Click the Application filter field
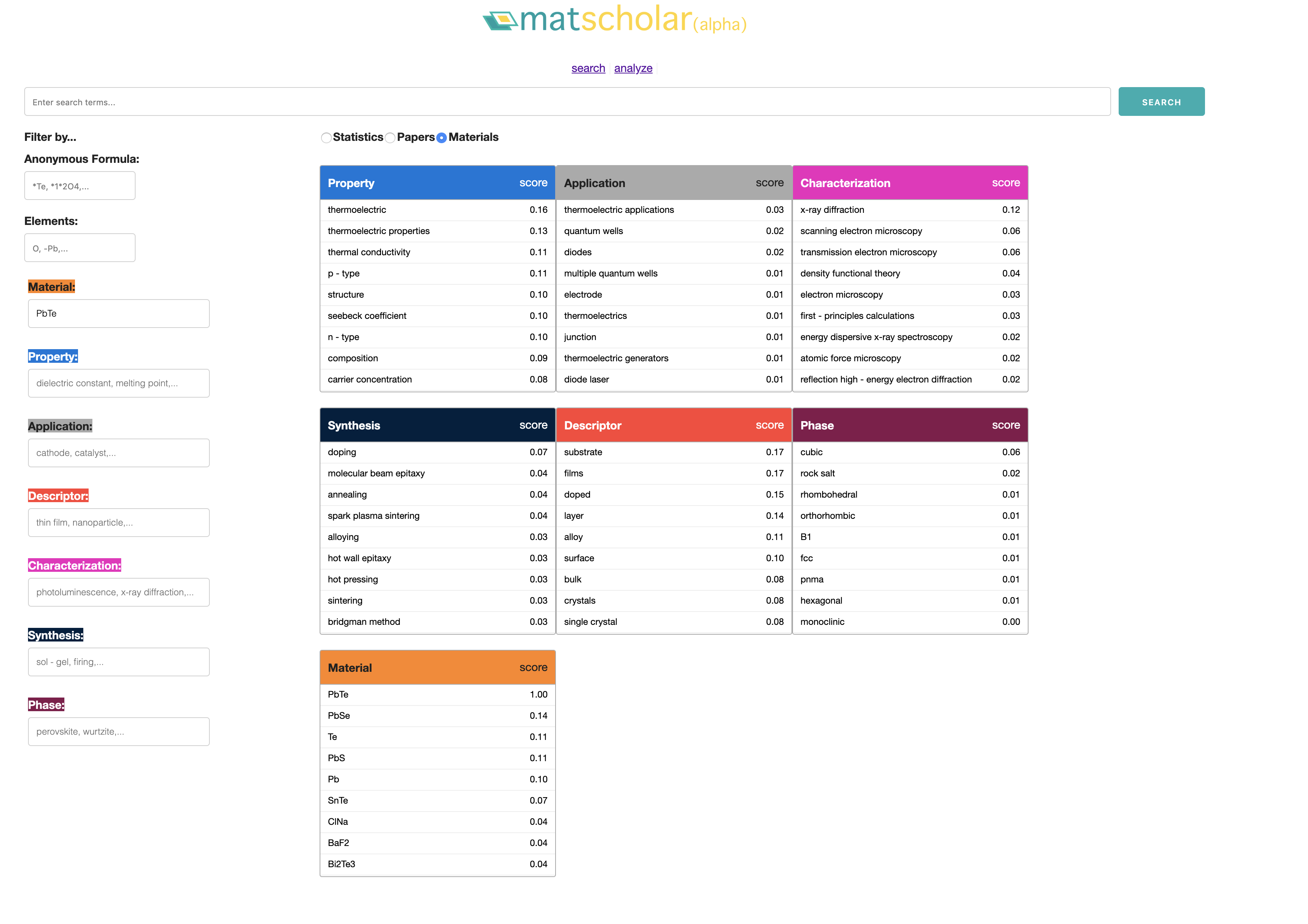The height and width of the screenshot is (924, 1308). tap(118, 453)
